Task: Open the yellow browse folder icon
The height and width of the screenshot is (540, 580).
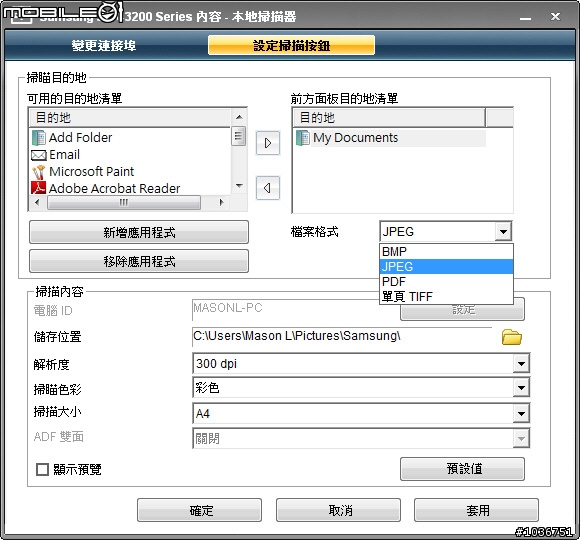Action: click(x=512, y=337)
